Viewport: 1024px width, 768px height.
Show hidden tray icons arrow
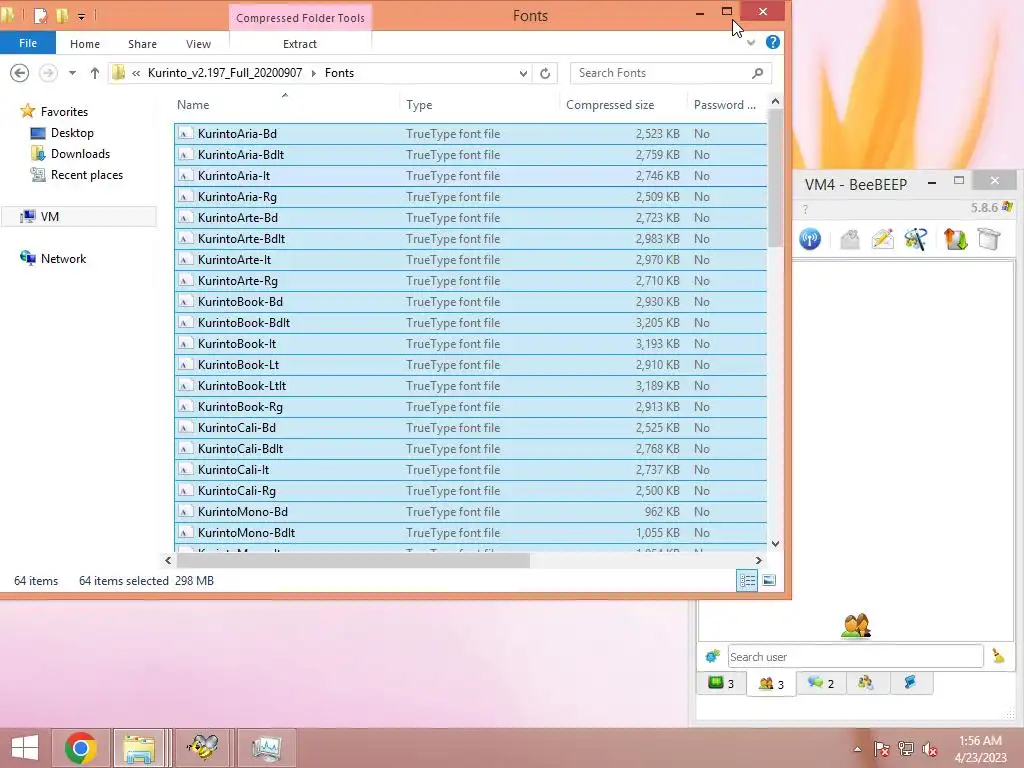pos(857,749)
